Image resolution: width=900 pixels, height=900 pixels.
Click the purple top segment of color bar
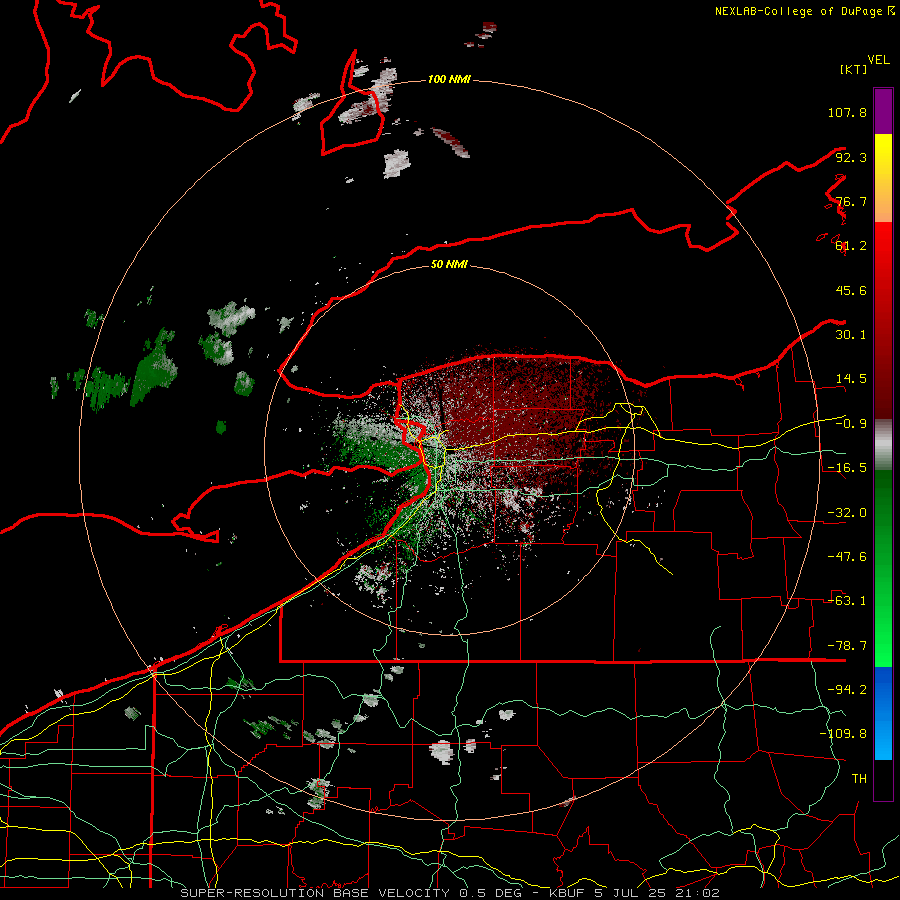tap(883, 111)
